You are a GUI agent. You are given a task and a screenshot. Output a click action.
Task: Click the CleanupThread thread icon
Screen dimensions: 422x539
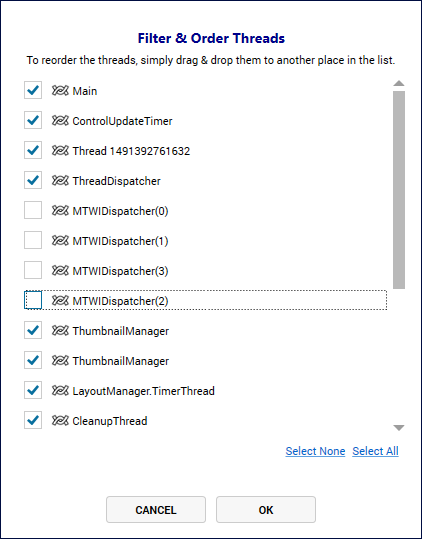point(60,420)
